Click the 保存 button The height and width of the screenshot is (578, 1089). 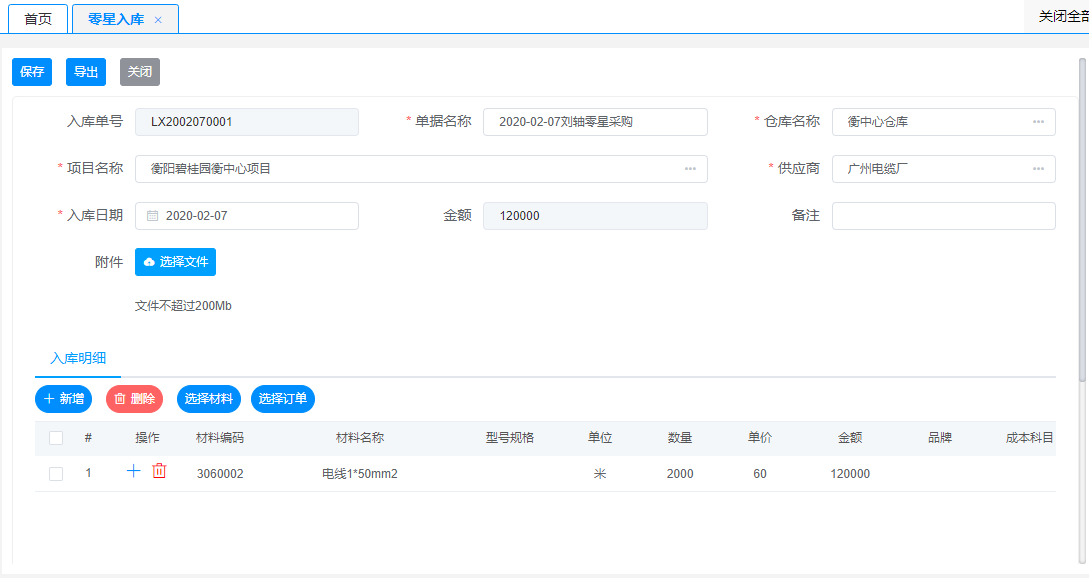pyautogui.click(x=32, y=72)
